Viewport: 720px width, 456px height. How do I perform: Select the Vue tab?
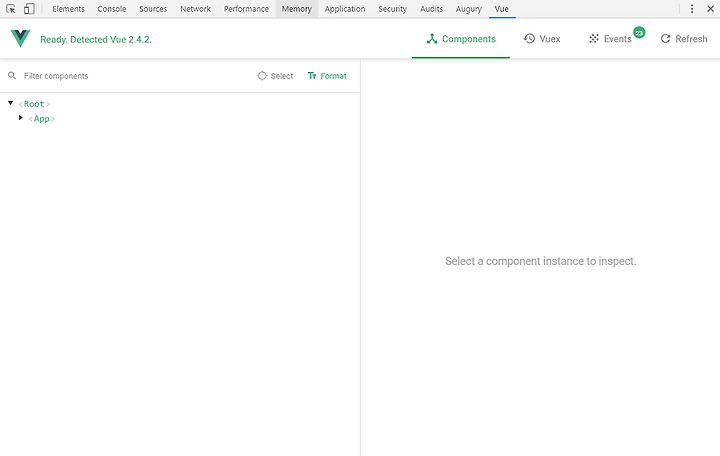(x=501, y=9)
